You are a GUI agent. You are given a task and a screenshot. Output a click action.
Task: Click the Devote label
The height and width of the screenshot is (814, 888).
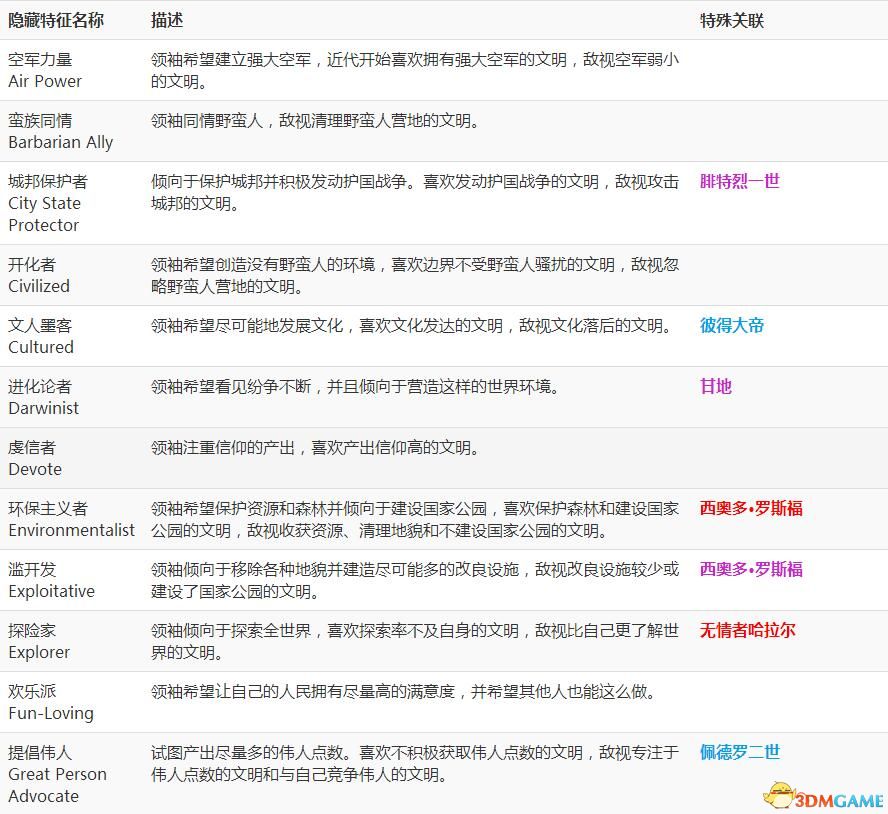pyautogui.click(x=35, y=469)
